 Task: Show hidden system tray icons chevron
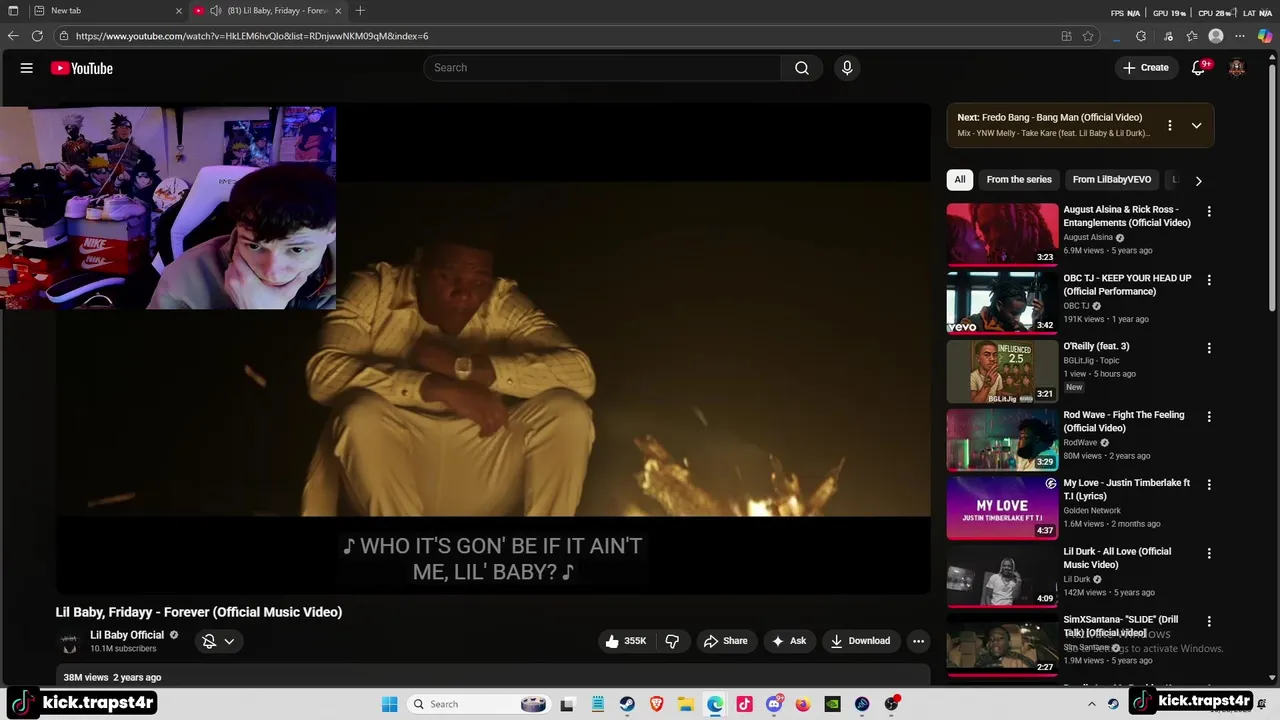1091,704
